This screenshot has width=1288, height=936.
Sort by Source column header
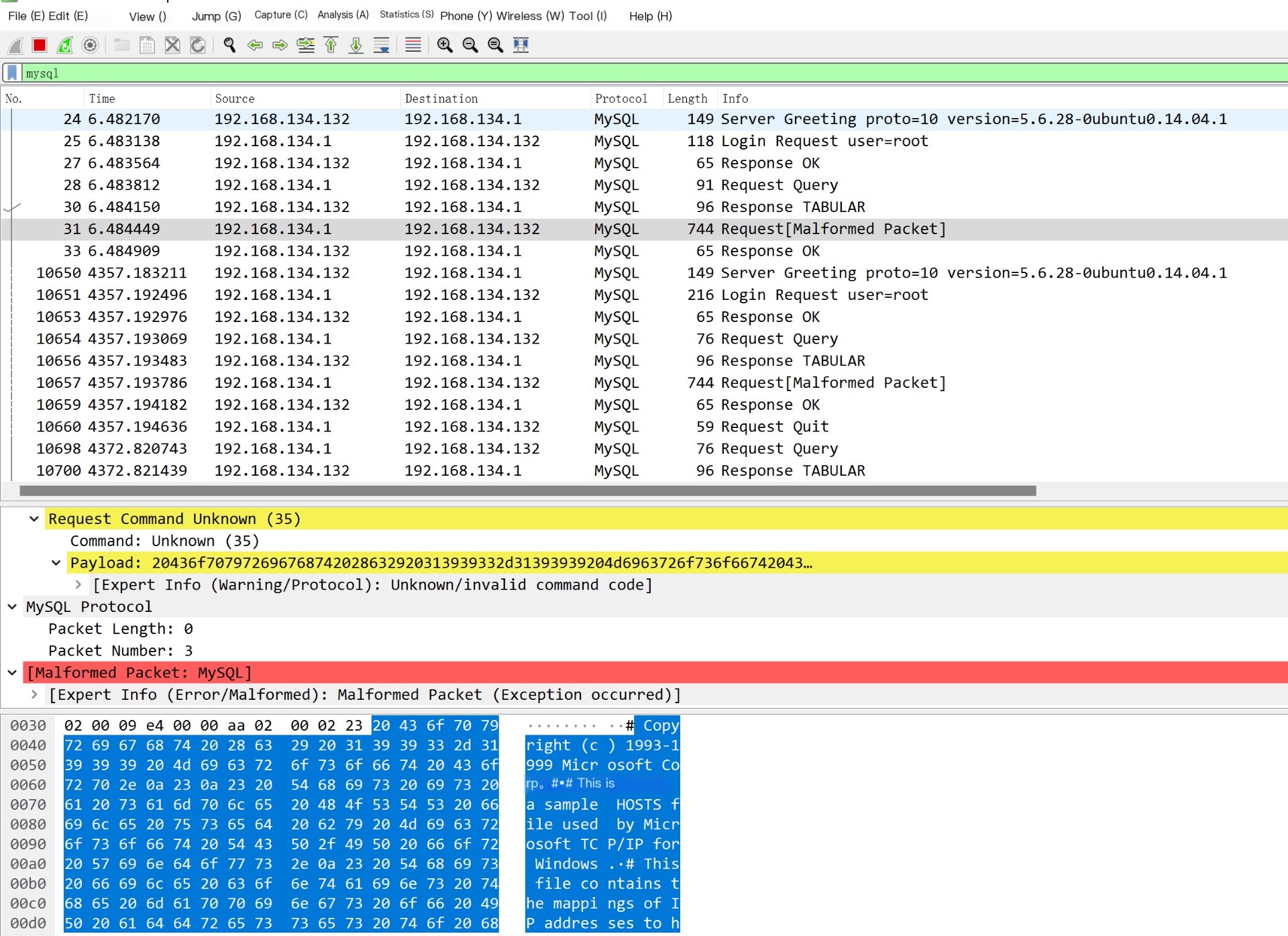pyautogui.click(x=305, y=99)
